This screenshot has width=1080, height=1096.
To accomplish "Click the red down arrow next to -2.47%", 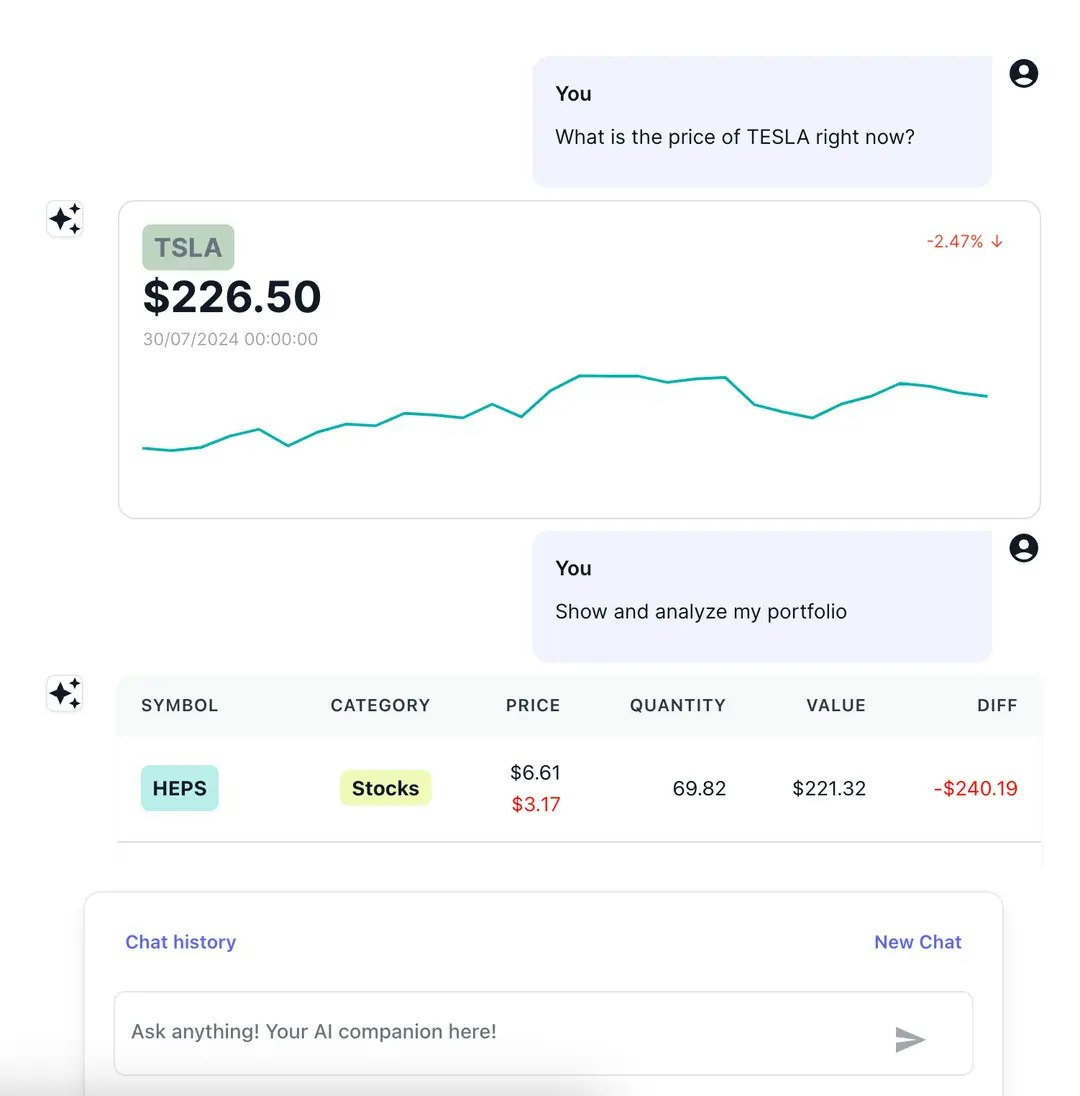I will (x=997, y=241).
